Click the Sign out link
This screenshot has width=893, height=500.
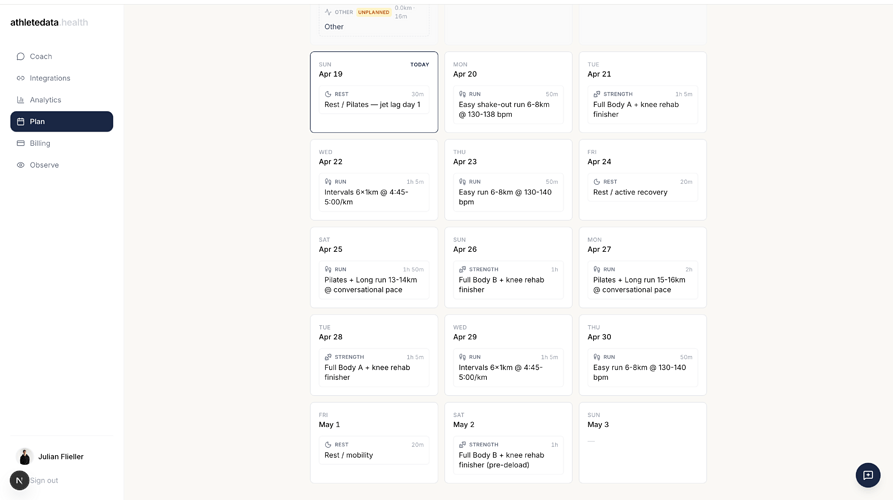click(44, 480)
